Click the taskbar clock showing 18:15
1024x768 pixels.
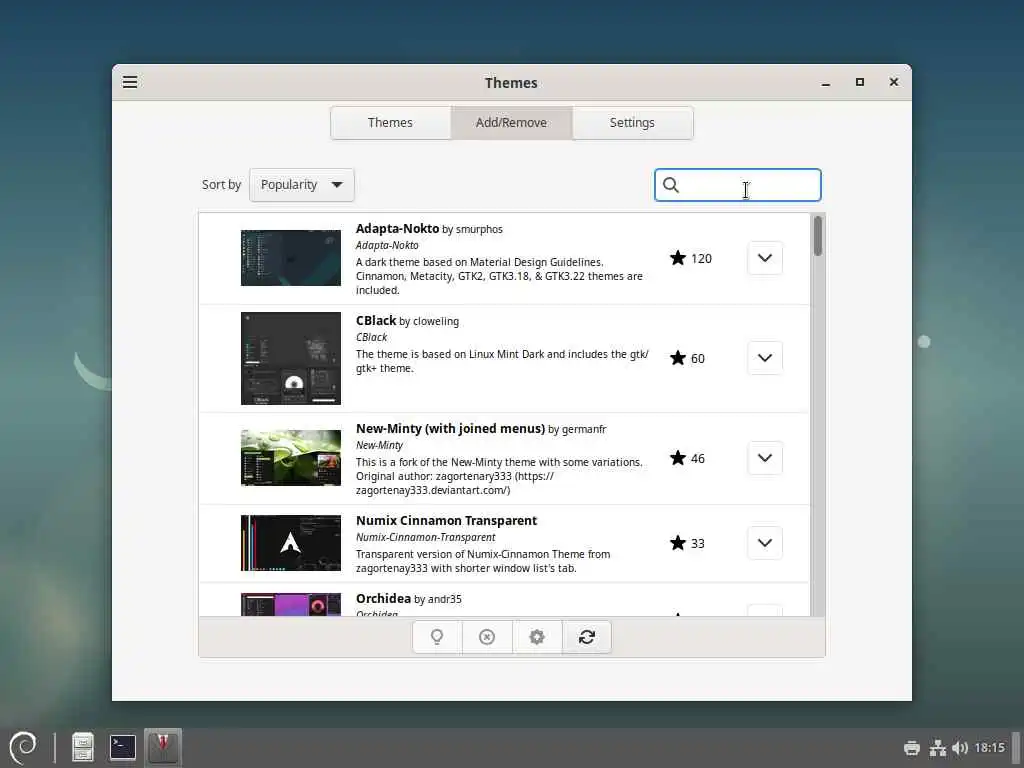click(x=989, y=748)
